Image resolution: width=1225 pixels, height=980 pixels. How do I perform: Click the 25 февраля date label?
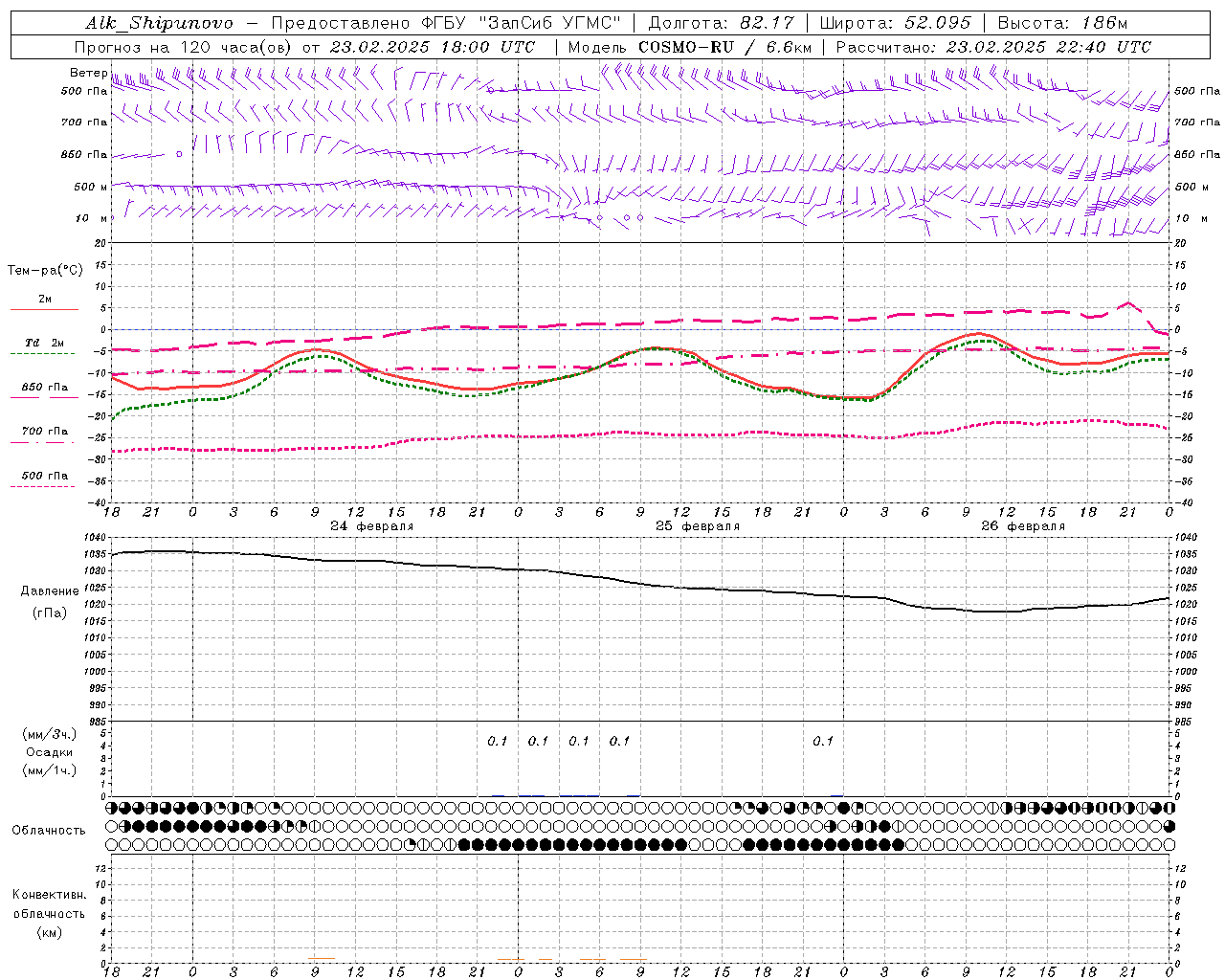click(698, 526)
